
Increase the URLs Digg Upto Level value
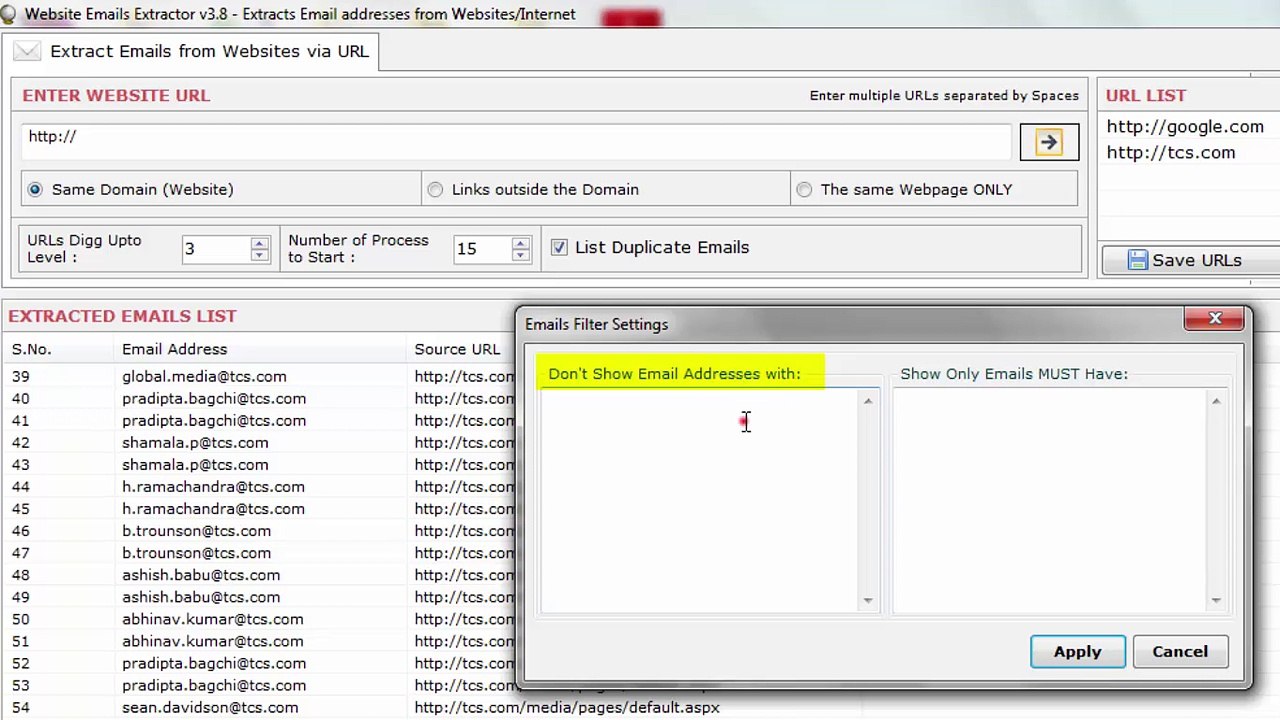[x=260, y=243]
